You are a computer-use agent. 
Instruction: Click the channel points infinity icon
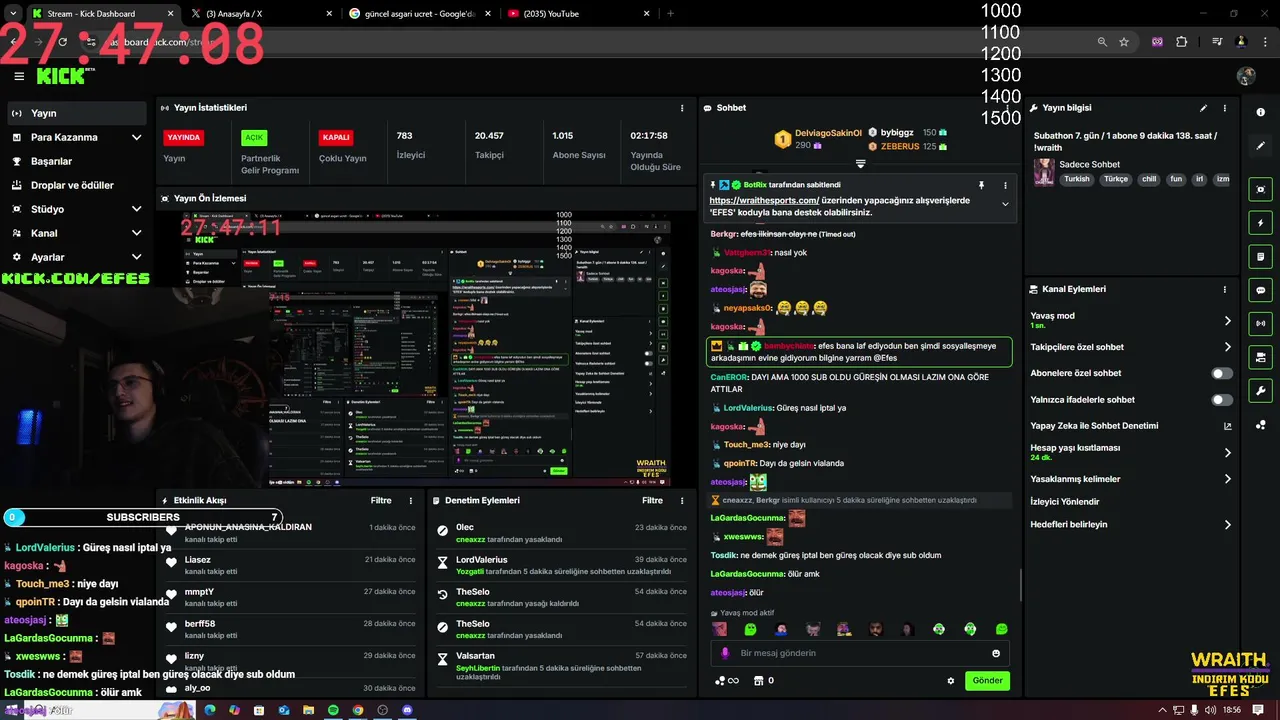[x=726, y=681]
